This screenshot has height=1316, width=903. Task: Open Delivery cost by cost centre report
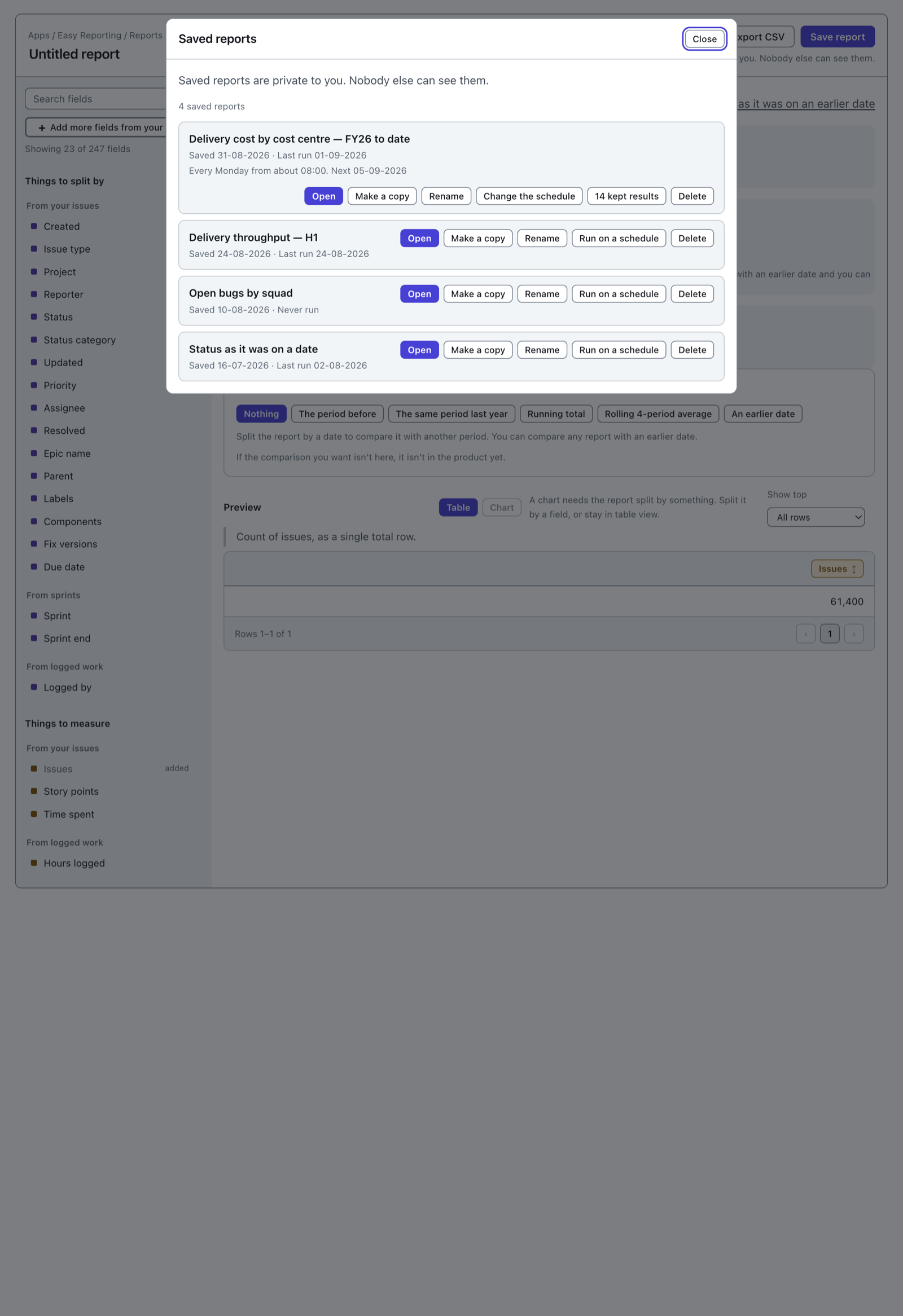(323, 196)
